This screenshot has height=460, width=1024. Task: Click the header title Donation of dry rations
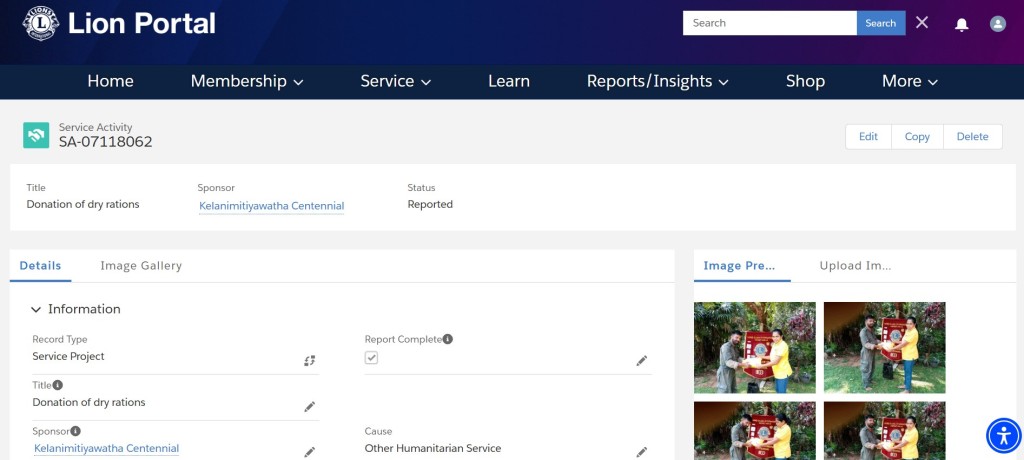tap(83, 205)
